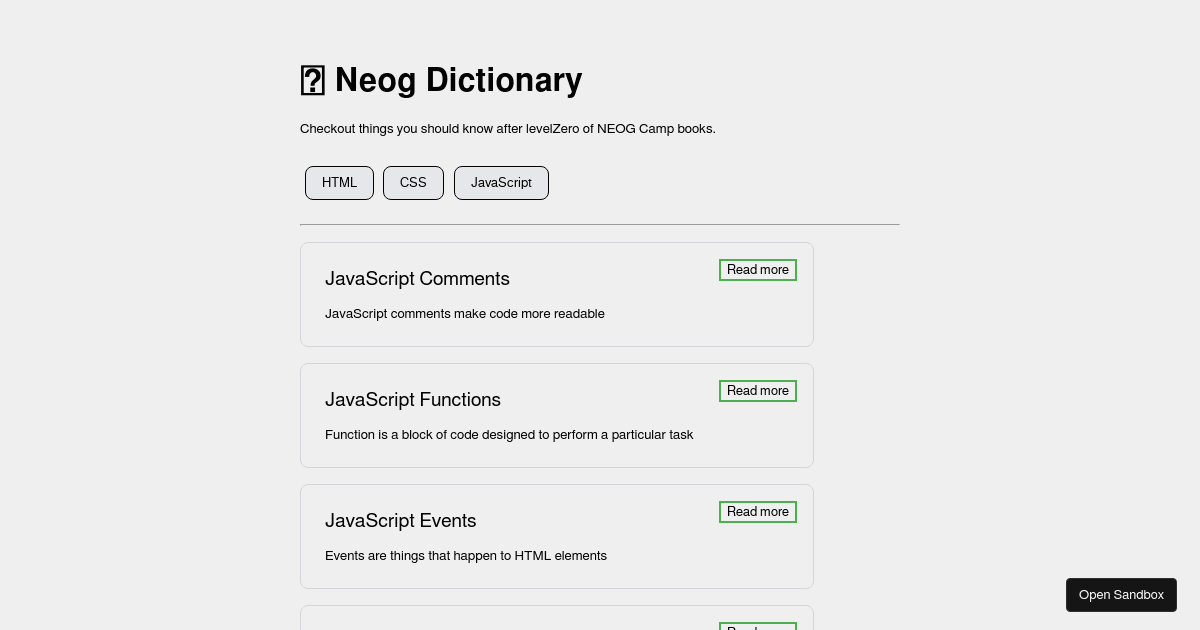Read more about JavaScript Functions

tap(757, 391)
